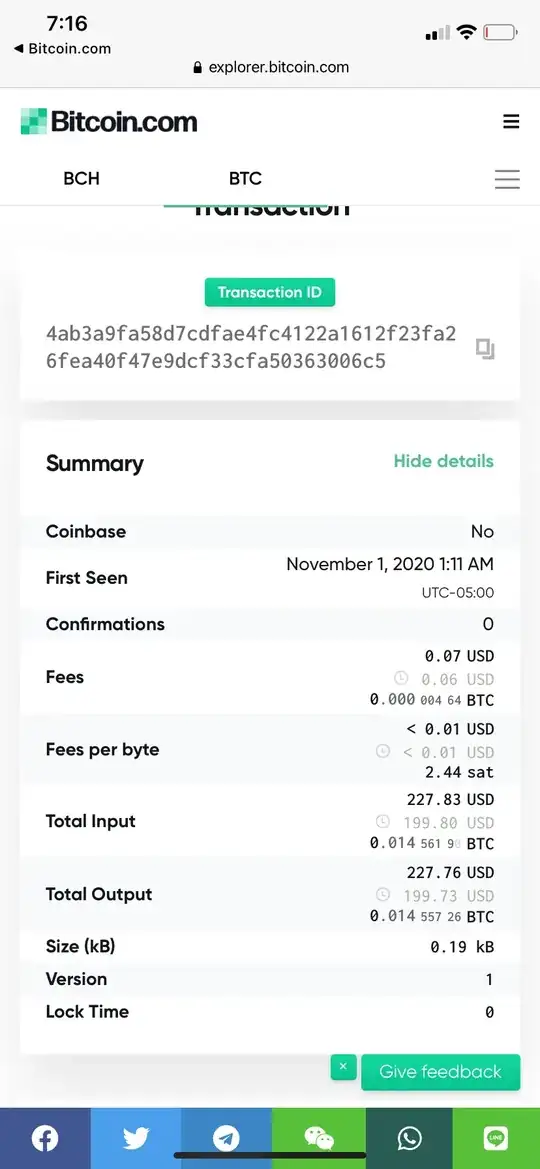Open the black hamburger menu icon
This screenshot has height=1169, width=540.
511,122
